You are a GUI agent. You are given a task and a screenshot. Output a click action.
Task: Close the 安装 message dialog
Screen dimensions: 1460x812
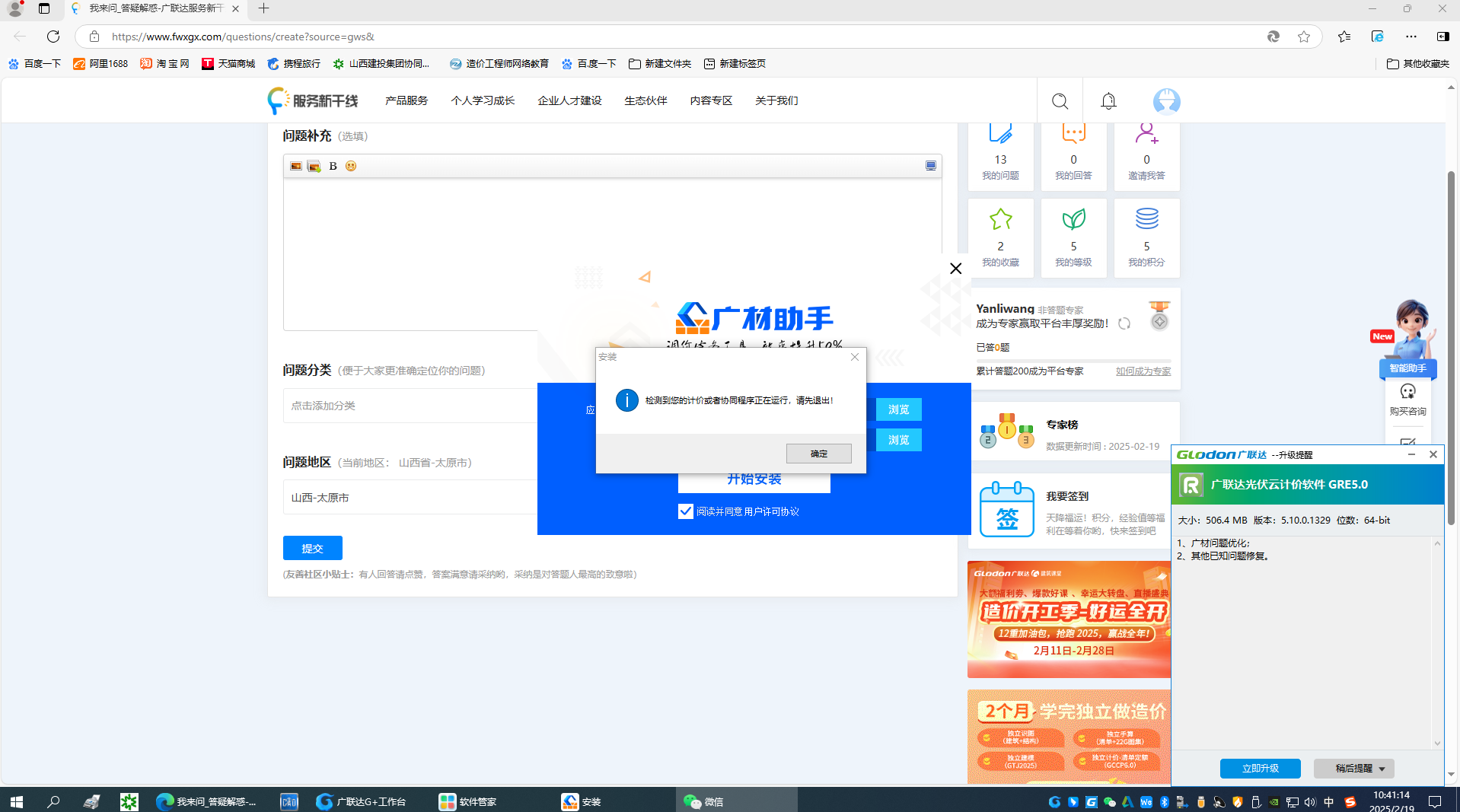(855, 357)
